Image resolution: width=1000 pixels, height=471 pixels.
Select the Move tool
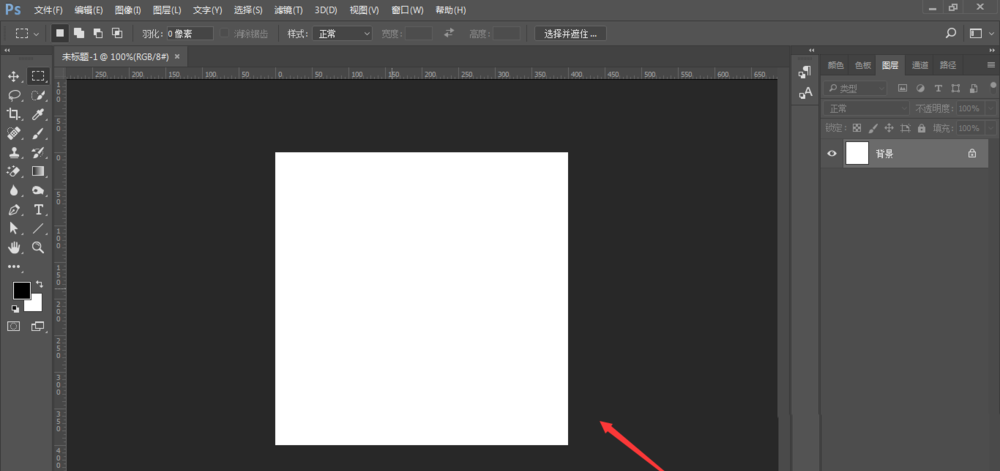[14, 76]
